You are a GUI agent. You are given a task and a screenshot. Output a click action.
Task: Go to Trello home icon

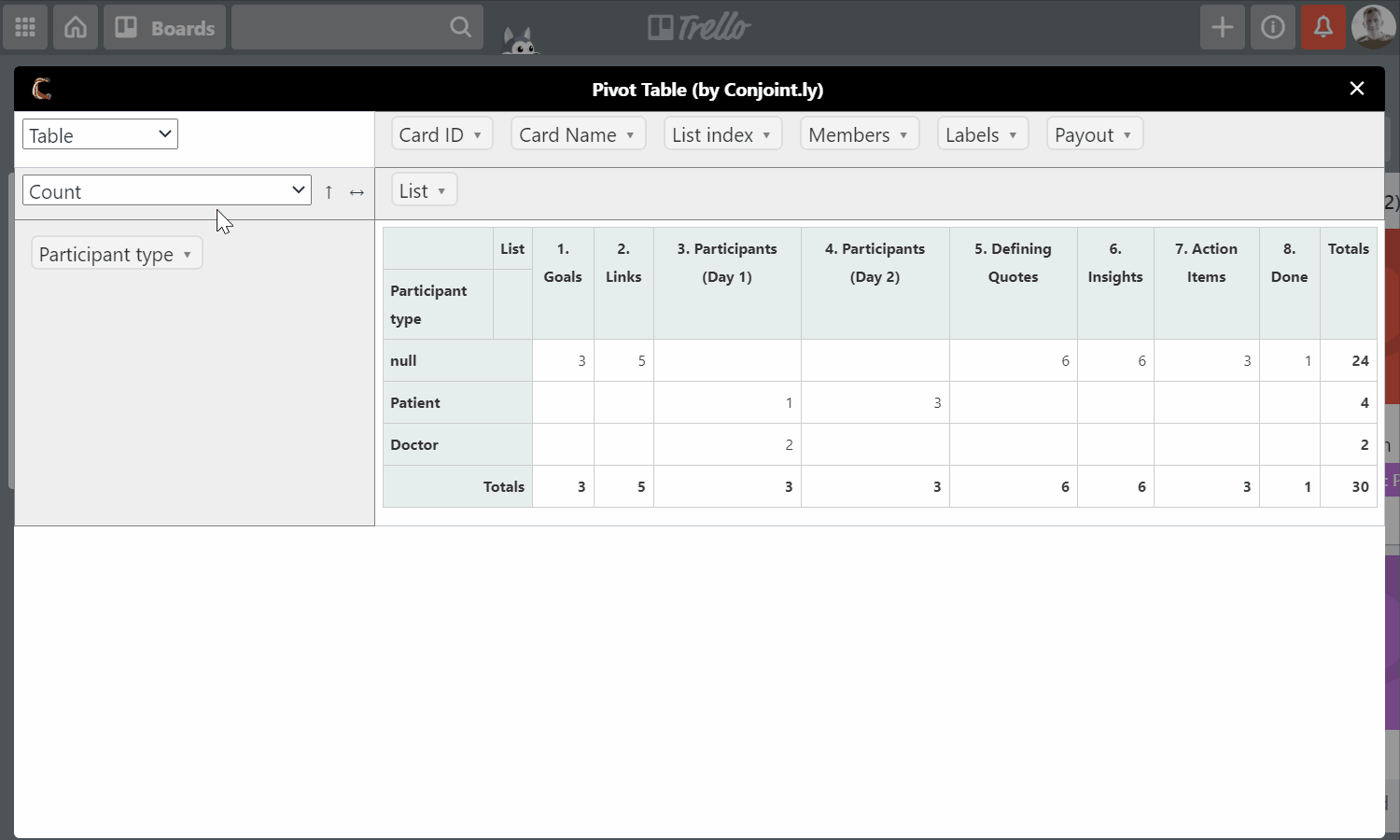click(x=76, y=27)
